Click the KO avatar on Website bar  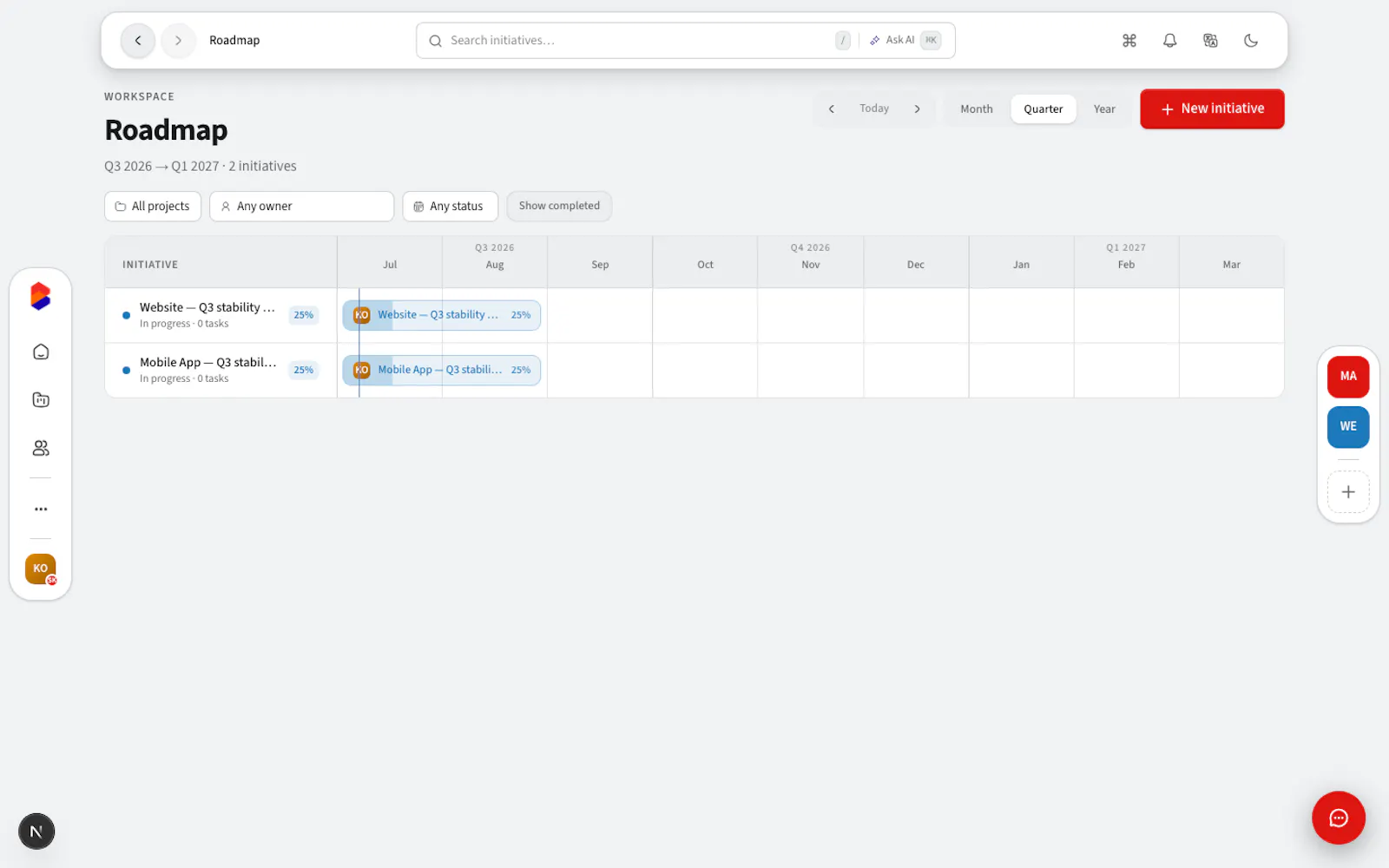362,316
